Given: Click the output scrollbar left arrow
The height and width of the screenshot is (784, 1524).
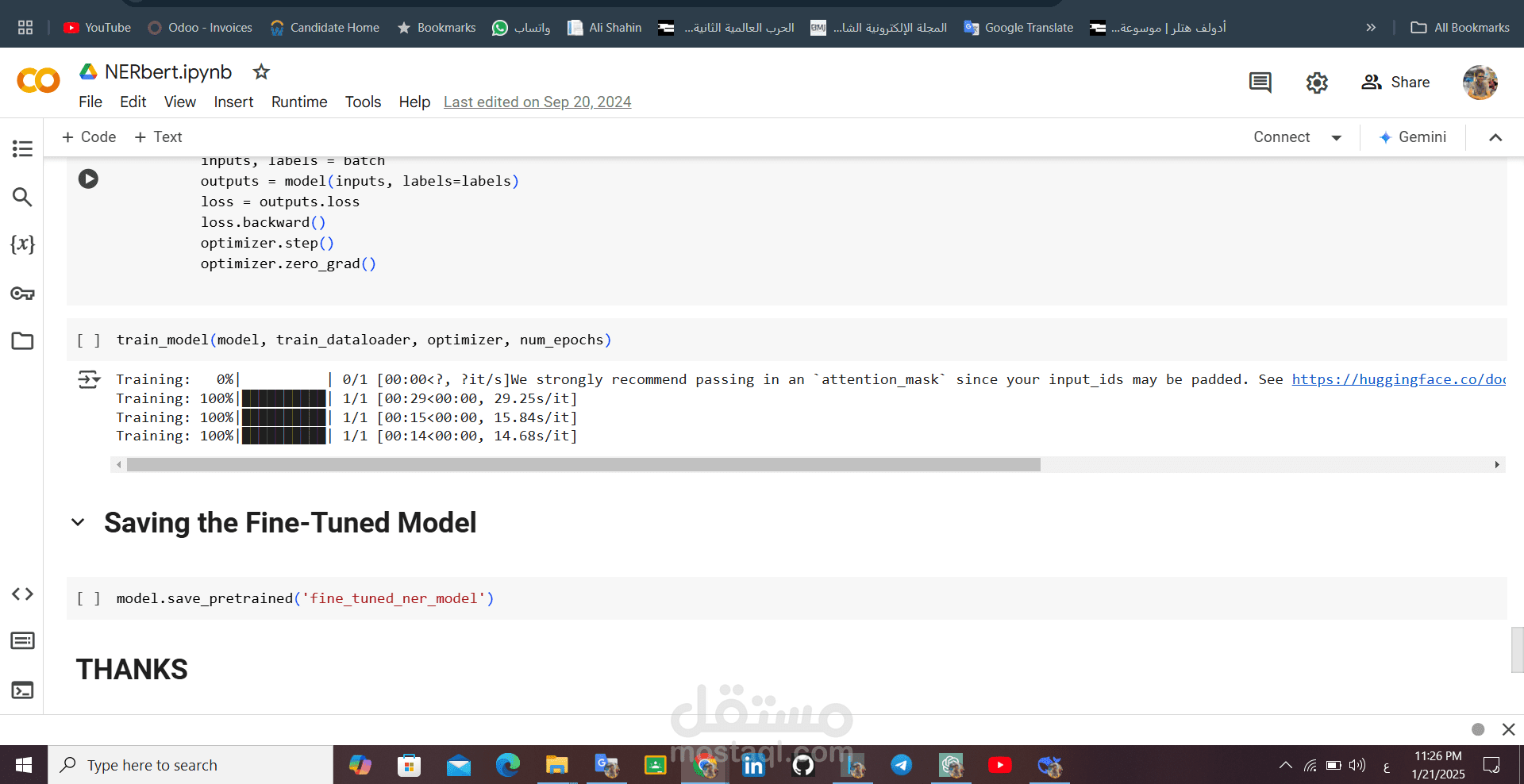Looking at the screenshot, I should coord(119,465).
